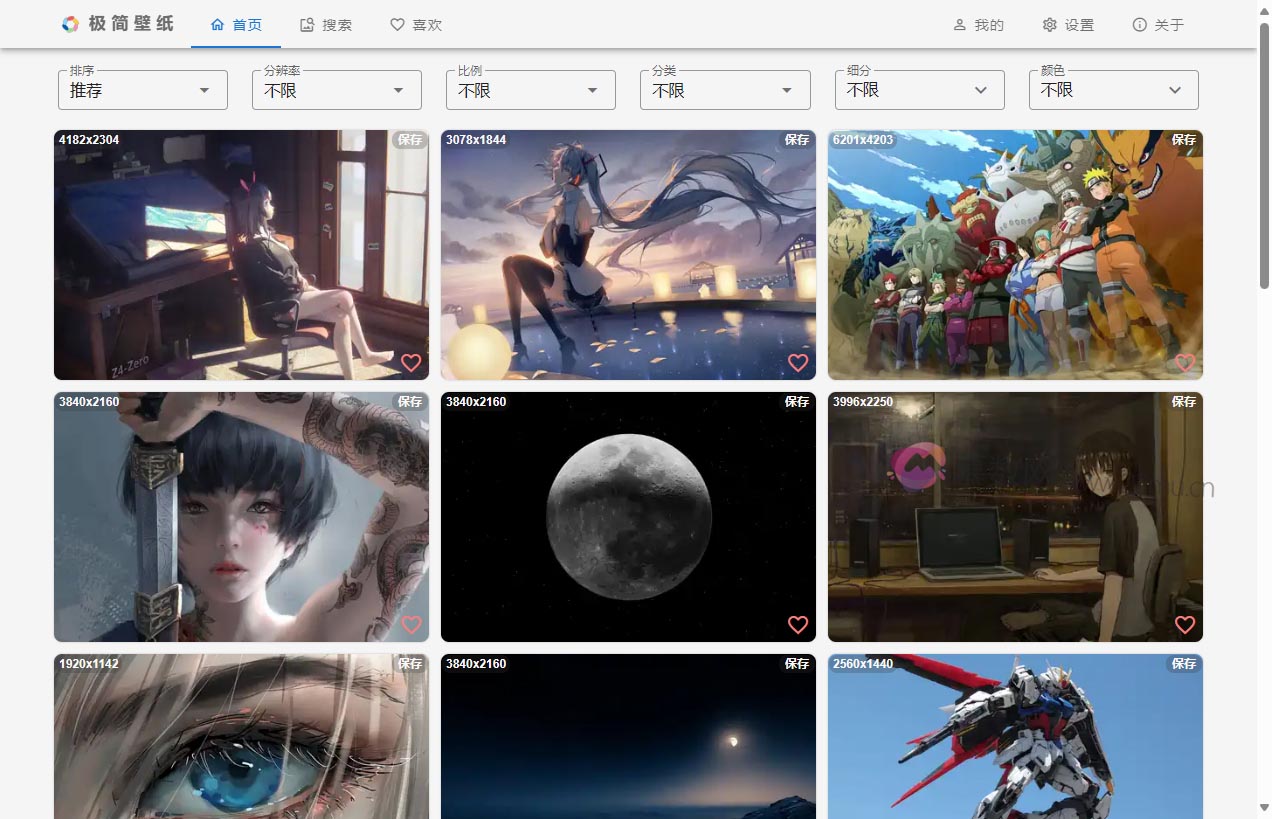Image resolution: width=1272 pixels, height=819 pixels.
Task: Save the moon wallpaper using its 保存 button
Action: click(x=797, y=401)
